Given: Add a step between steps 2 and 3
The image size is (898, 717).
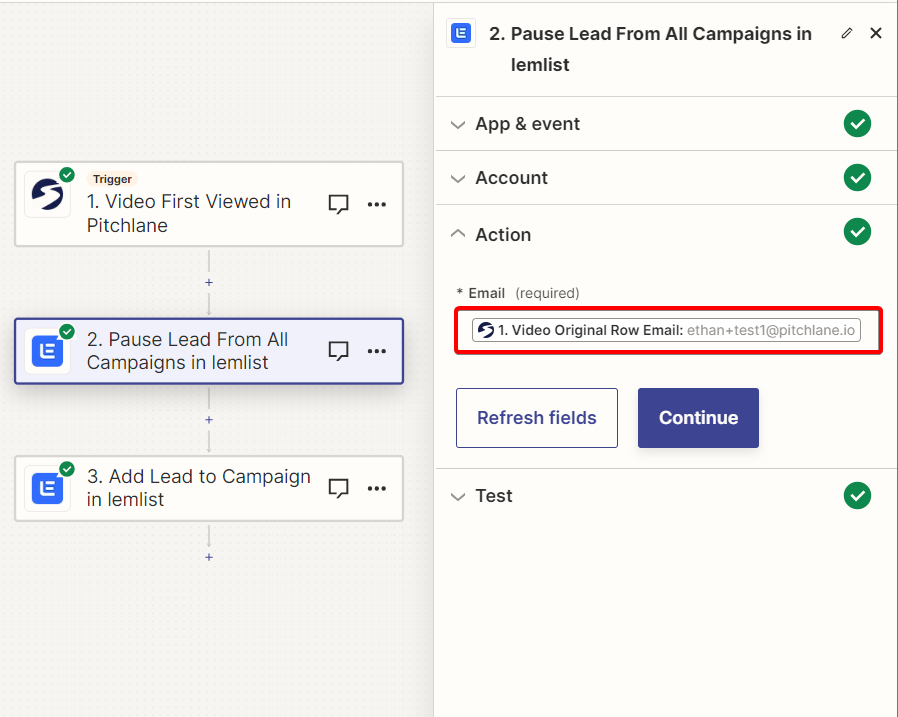Looking at the screenshot, I should click(209, 420).
